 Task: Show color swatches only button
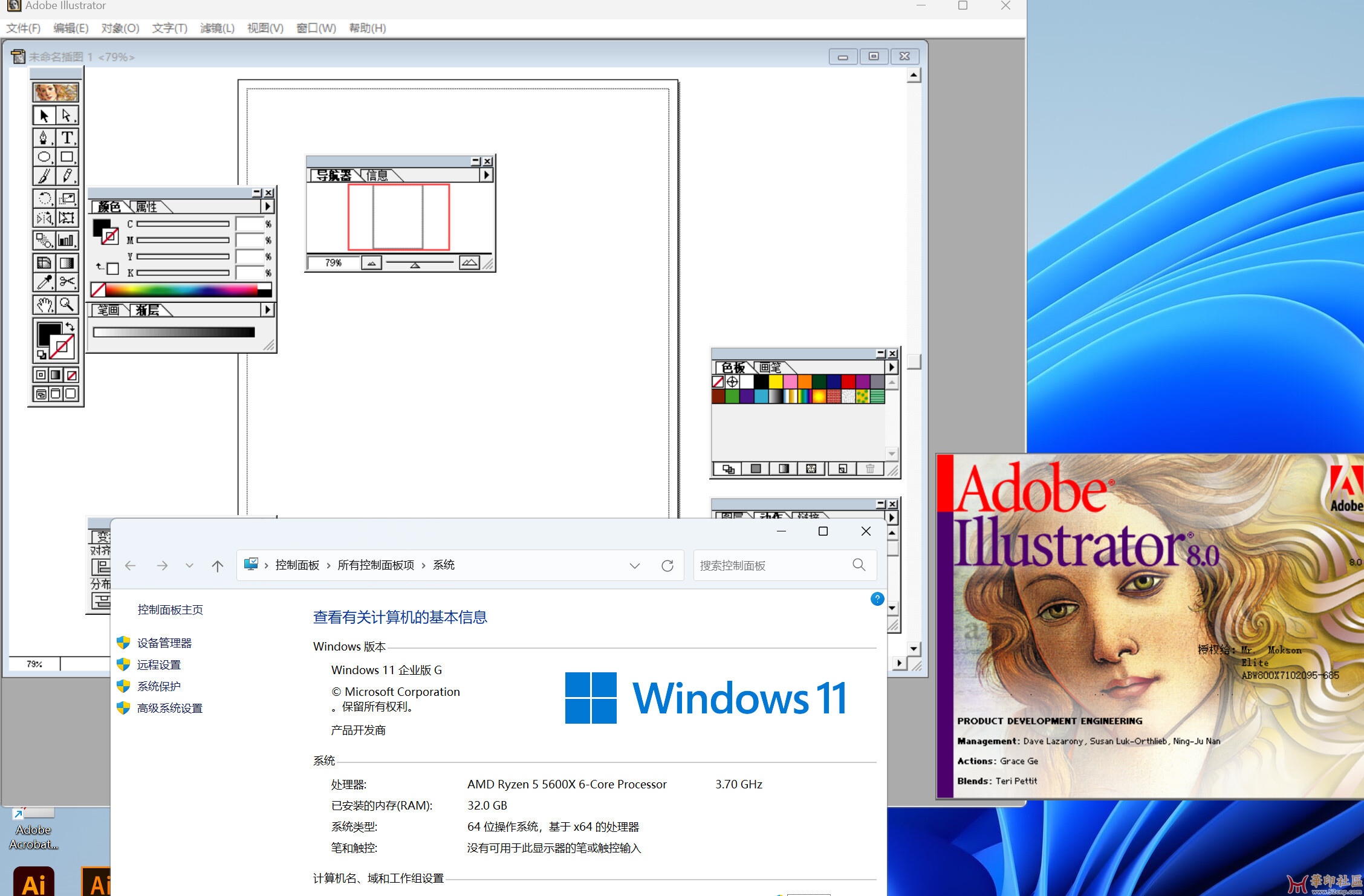pos(756,469)
